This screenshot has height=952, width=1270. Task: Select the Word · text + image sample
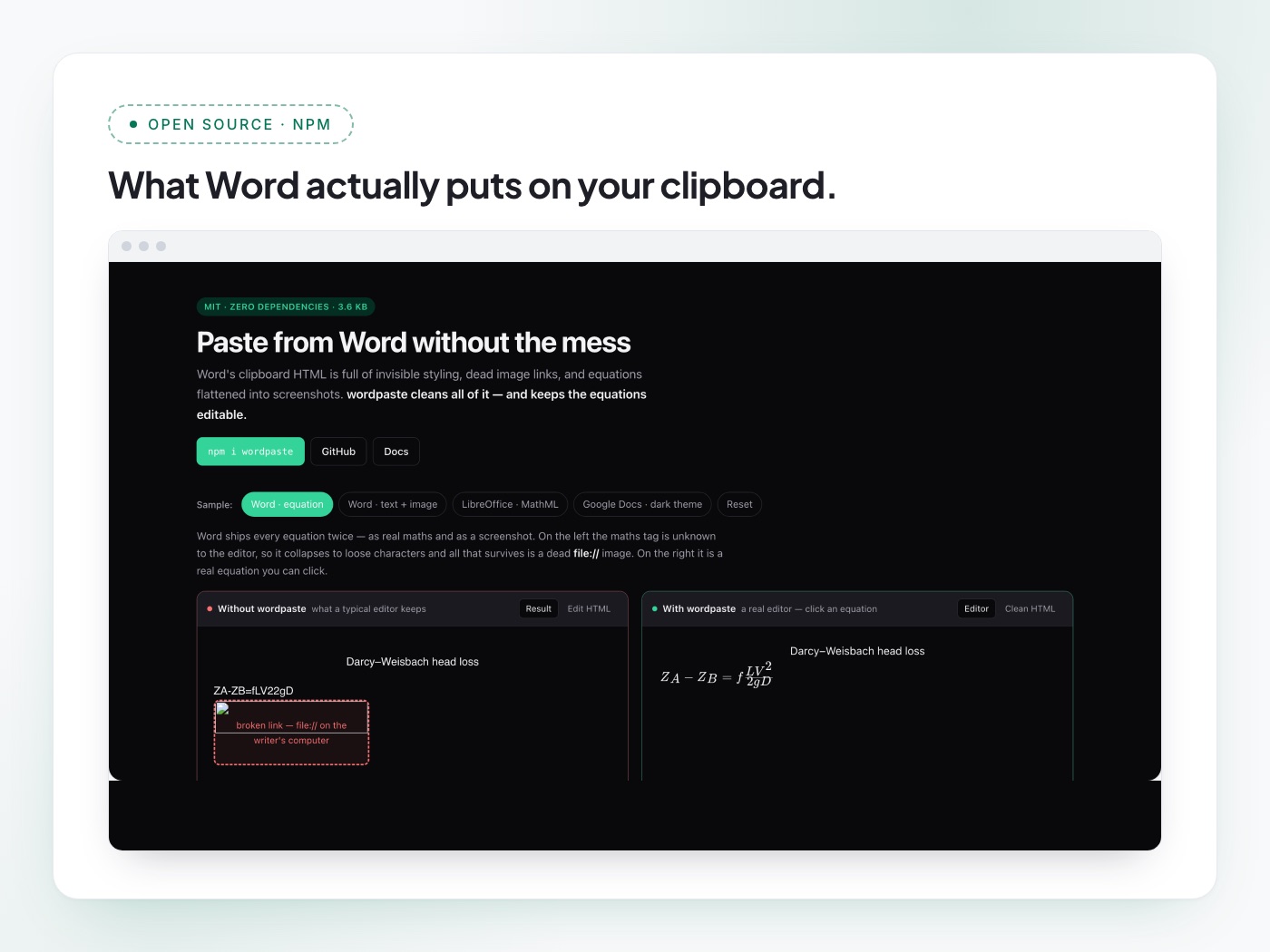pyautogui.click(x=393, y=504)
